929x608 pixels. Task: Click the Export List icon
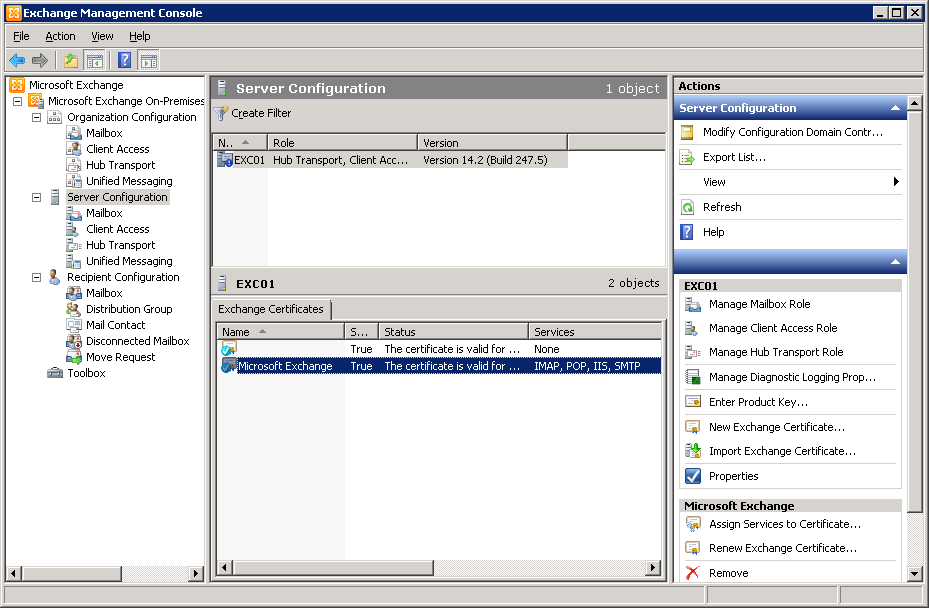(x=687, y=157)
